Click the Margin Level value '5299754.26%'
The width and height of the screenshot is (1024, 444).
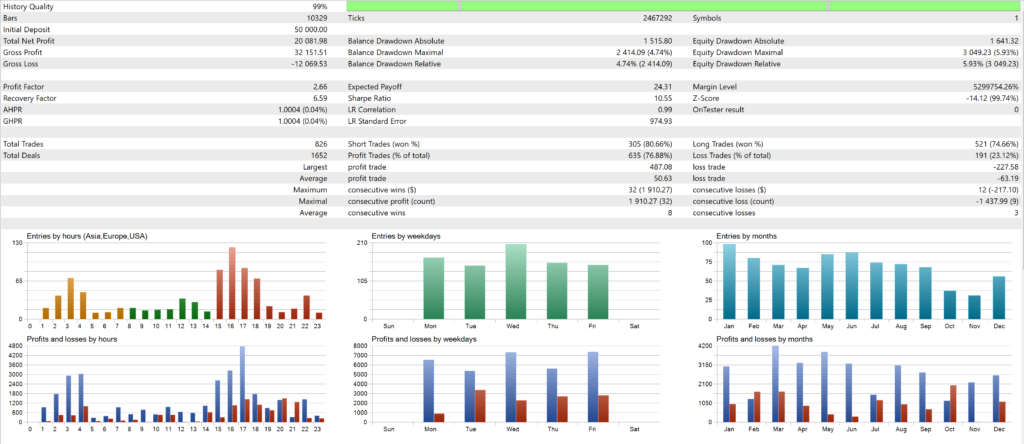996,87
